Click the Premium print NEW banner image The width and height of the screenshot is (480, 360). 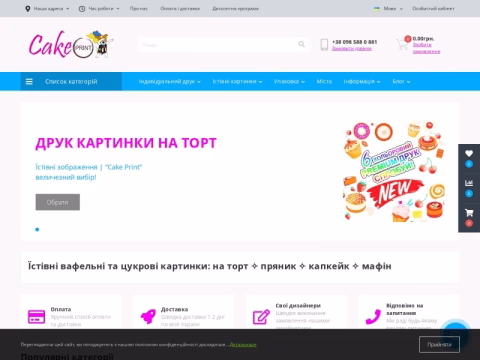click(x=394, y=171)
